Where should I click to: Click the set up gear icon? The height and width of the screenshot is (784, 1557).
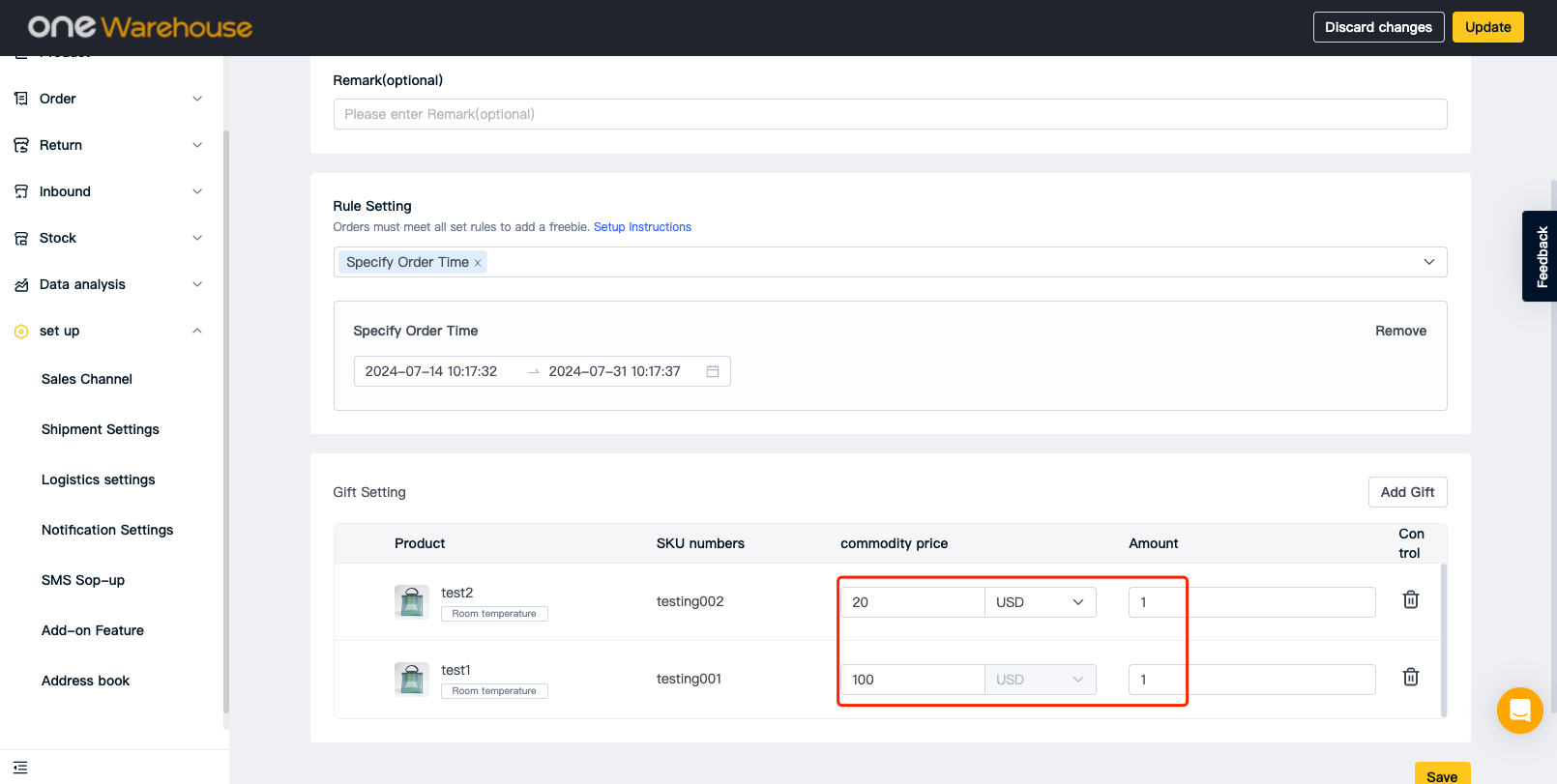(21, 331)
